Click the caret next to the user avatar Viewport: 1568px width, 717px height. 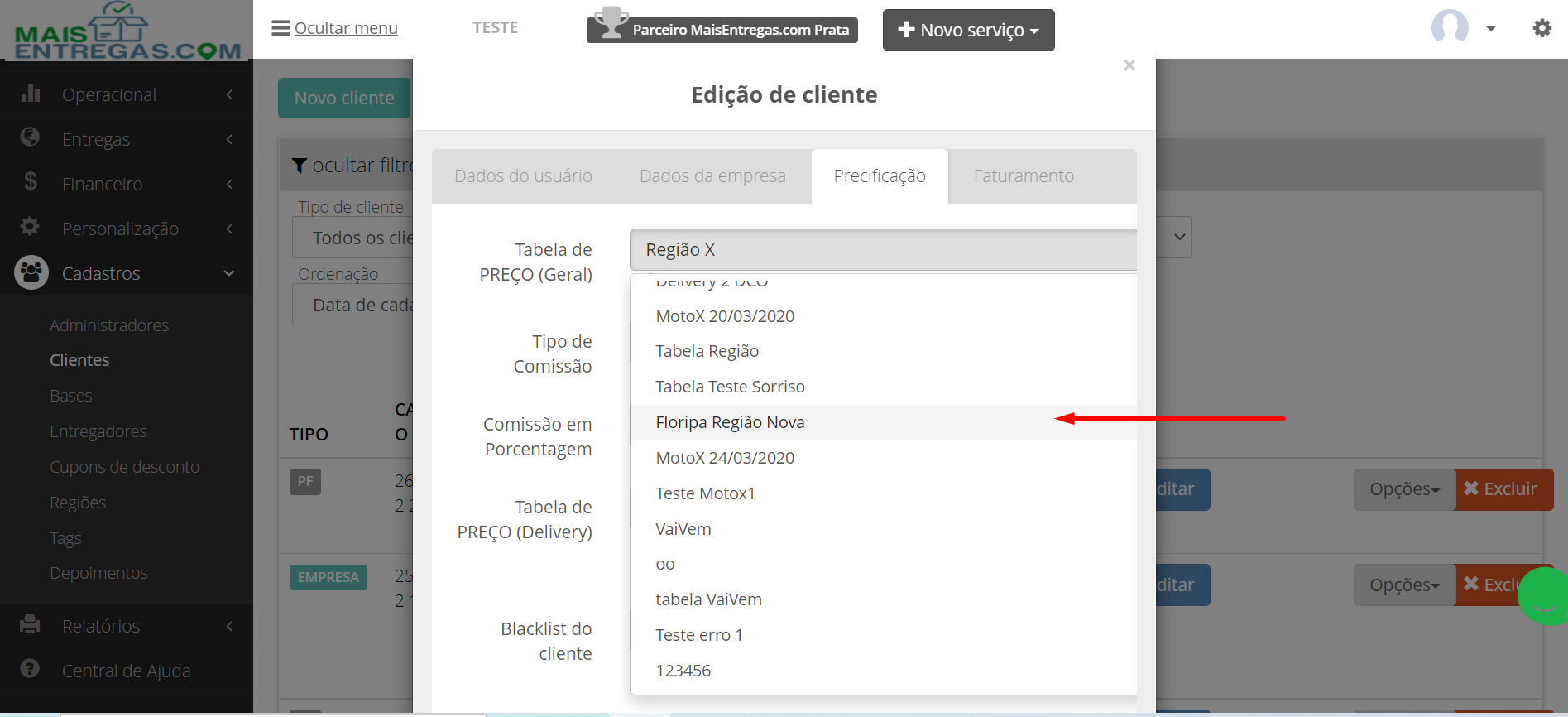click(1491, 29)
